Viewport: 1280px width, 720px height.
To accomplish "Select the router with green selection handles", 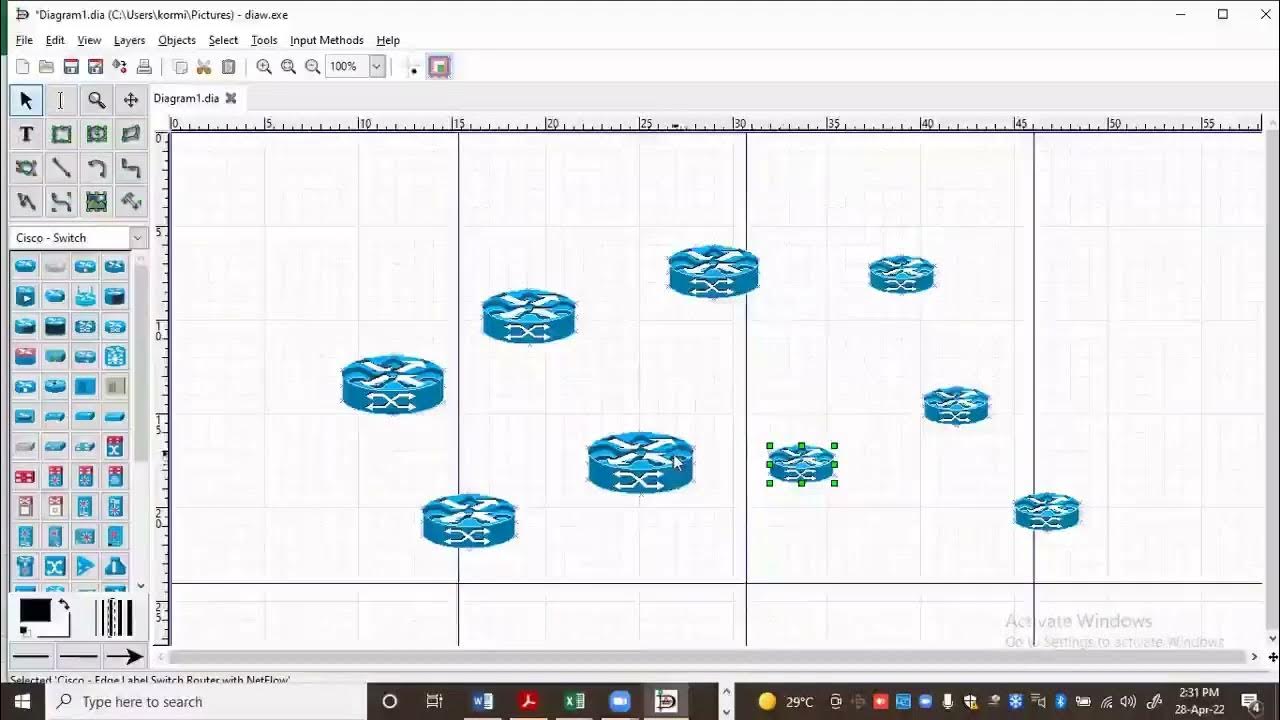I will pos(802,464).
